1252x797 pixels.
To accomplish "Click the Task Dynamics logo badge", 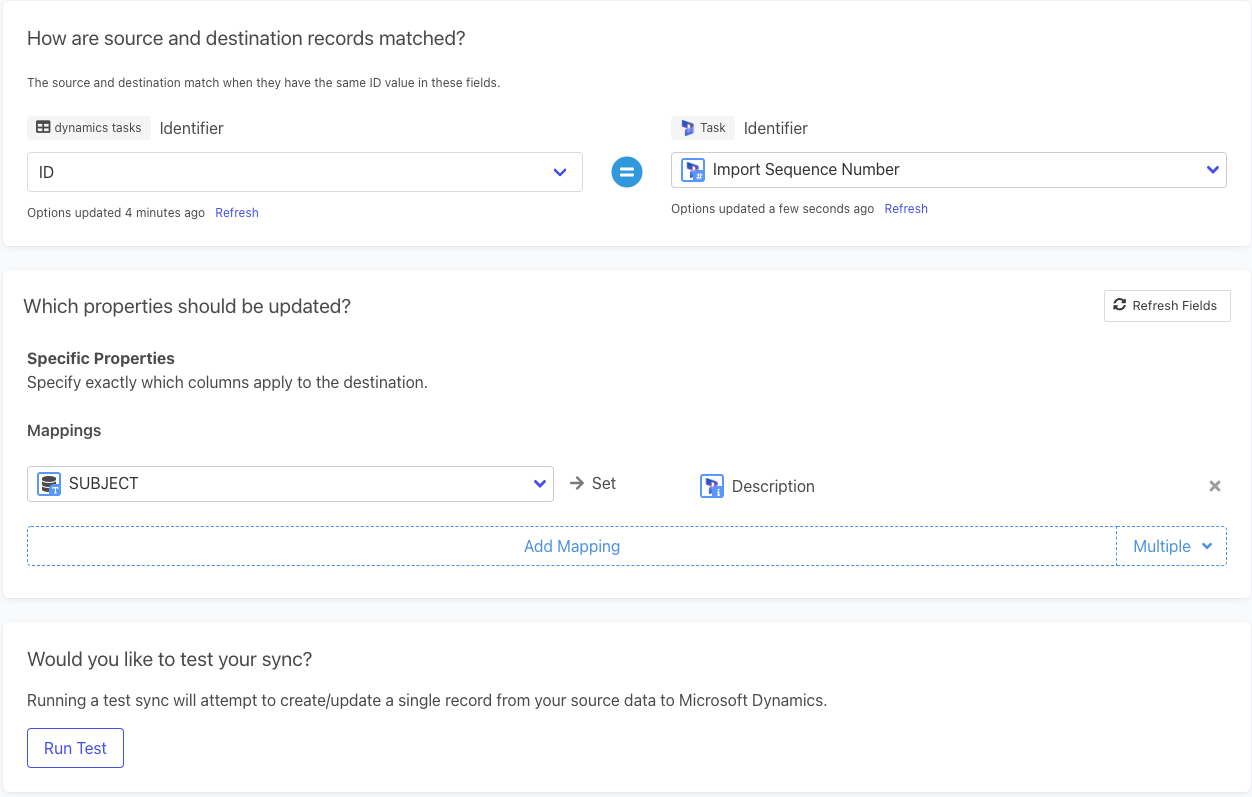I will tap(687, 128).
